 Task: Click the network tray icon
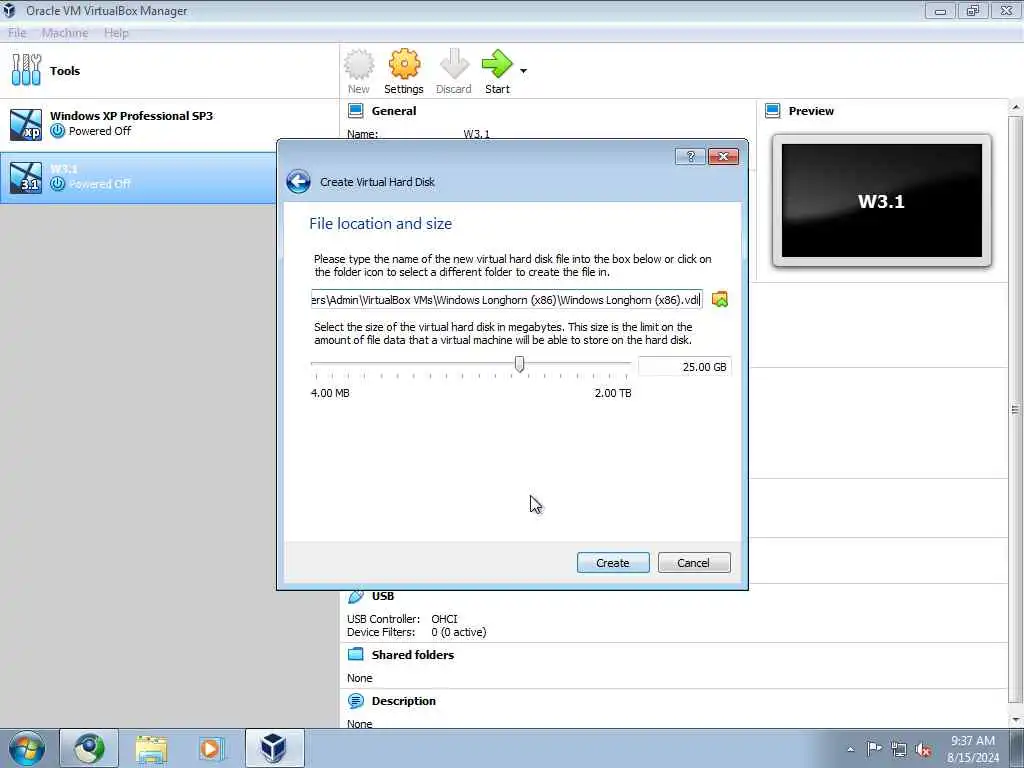[899, 749]
